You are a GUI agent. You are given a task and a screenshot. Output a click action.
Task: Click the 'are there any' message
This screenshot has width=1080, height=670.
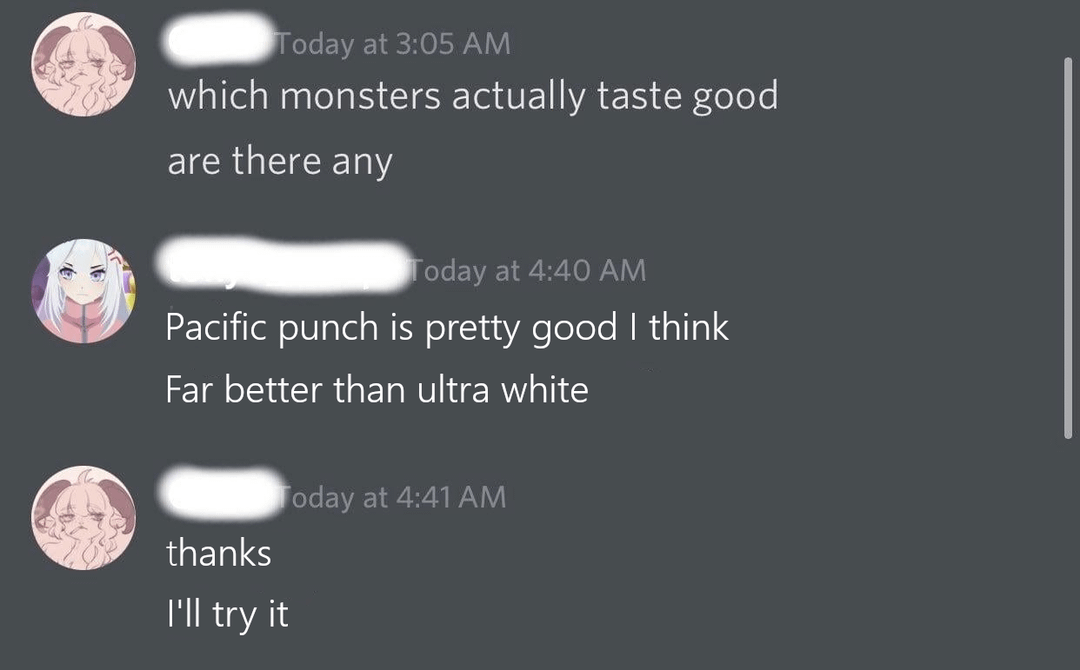coord(280,160)
